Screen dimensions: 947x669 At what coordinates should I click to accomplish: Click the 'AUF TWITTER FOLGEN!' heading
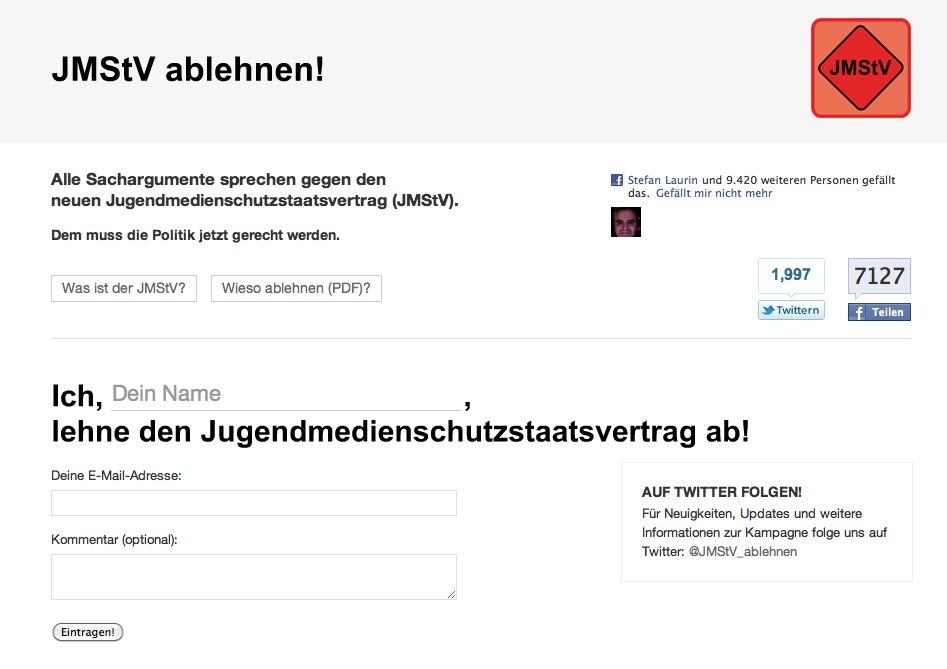pos(722,492)
